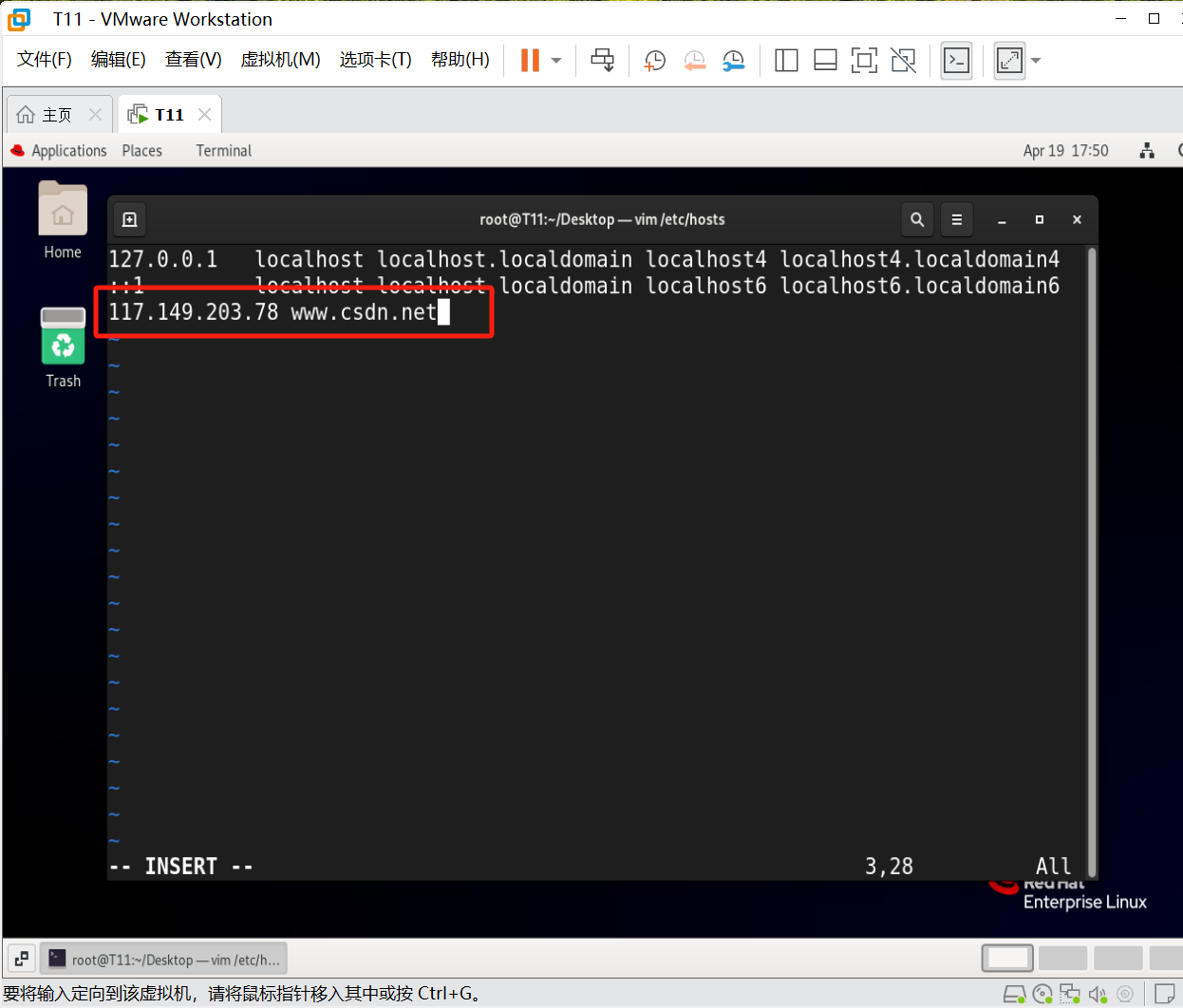
Task: Toggle the console view button
Action: coord(956,61)
